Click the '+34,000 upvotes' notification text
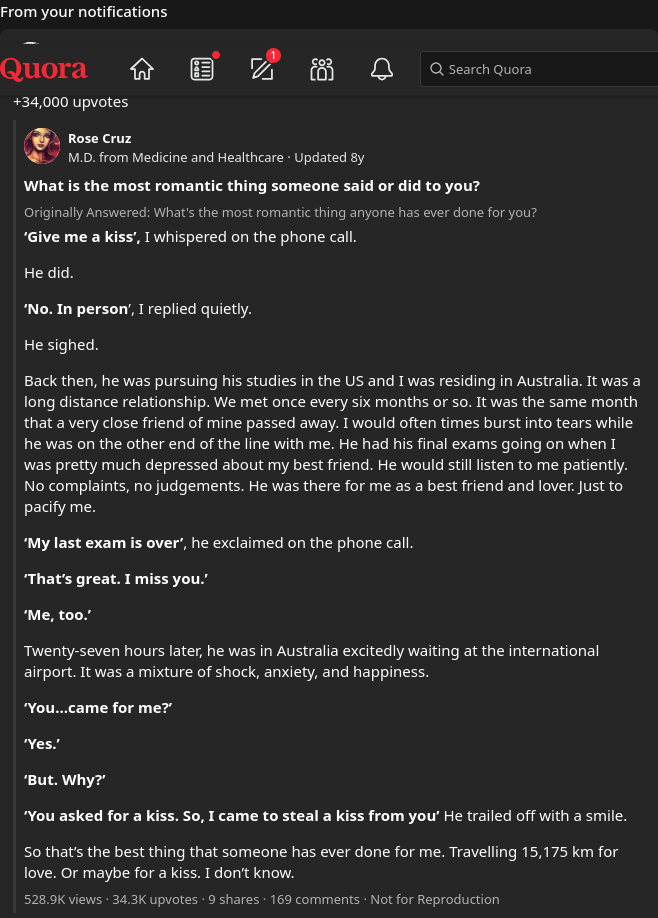Screen dimensions: 658x918 tap(70, 102)
